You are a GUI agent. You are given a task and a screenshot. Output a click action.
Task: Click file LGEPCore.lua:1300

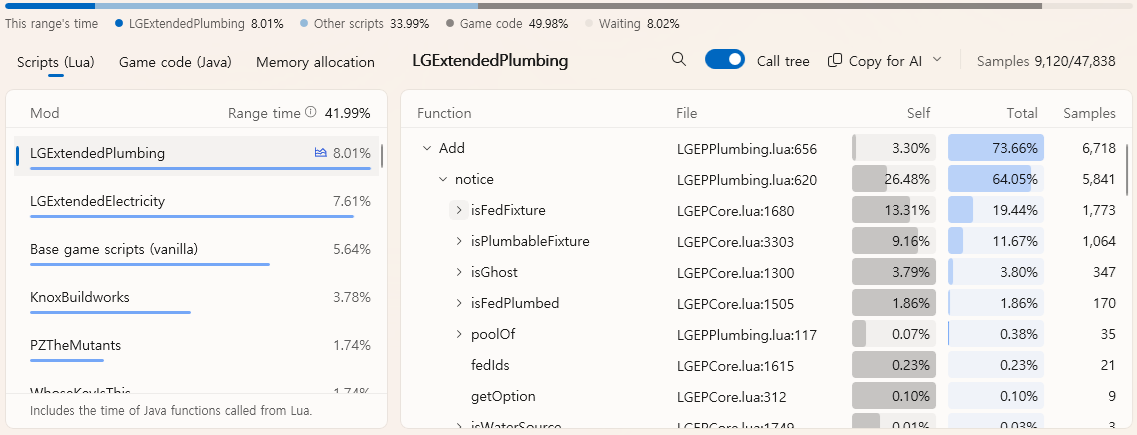[735, 273]
